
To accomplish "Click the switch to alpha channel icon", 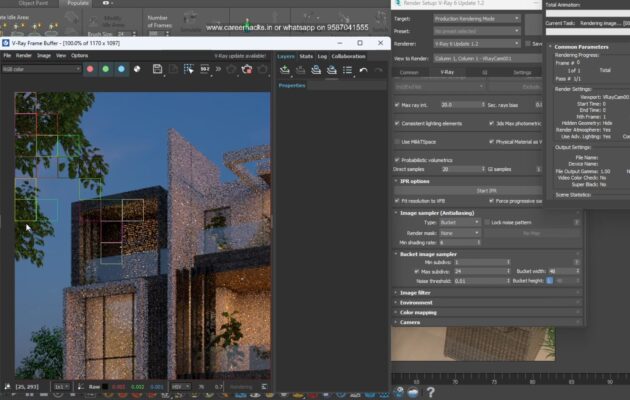I will 137,69.
